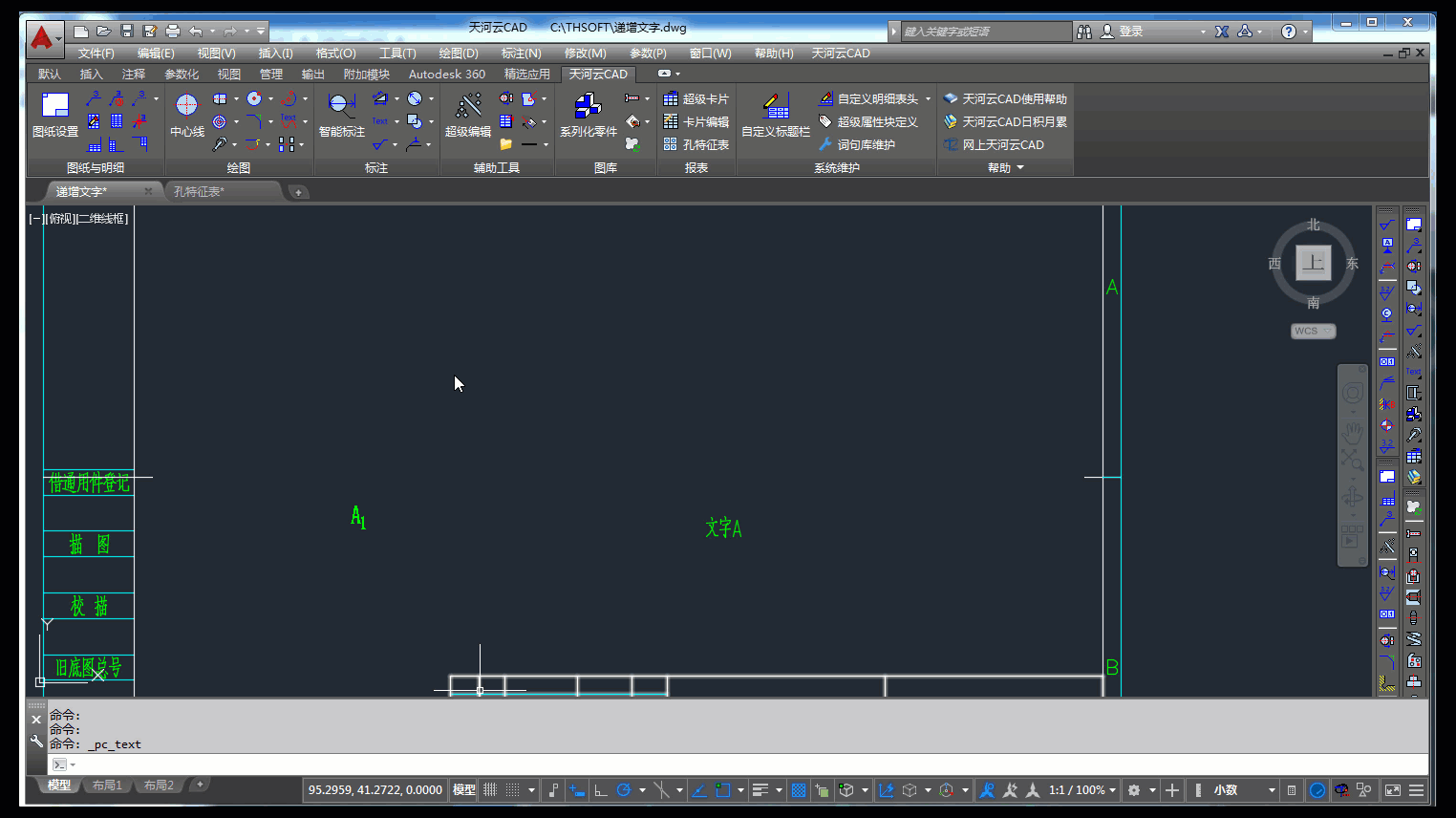Open the 系列化零件 parts library
Screen dimensions: 1456x818
(x=588, y=113)
